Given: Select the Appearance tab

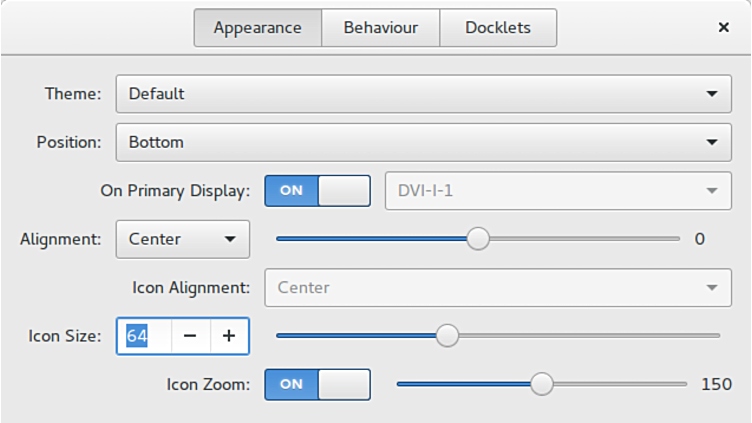Looking at the screenshot, I should [257, 28].
